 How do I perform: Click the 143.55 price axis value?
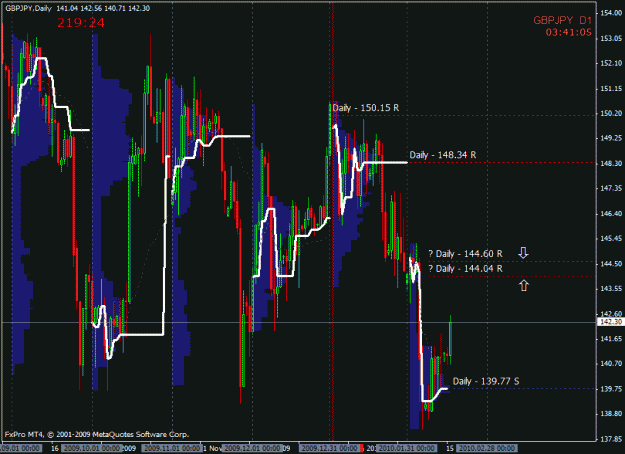click(x=611, y=288)
